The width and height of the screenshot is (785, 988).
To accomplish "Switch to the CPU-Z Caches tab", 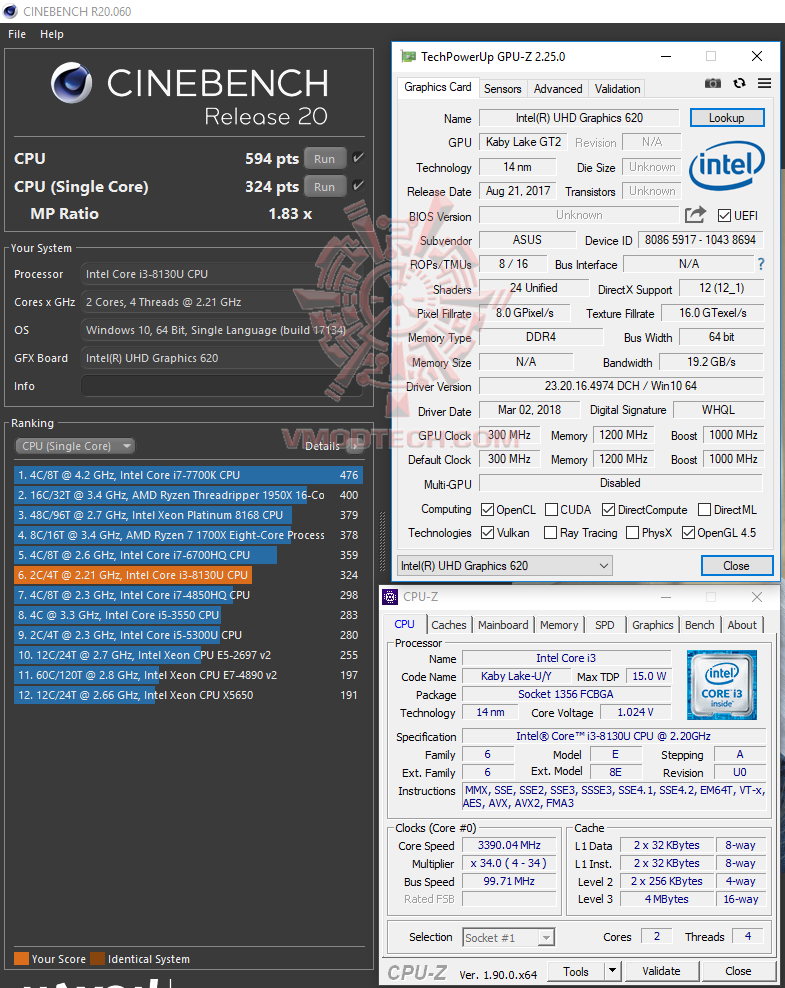I will coord(449,625).
